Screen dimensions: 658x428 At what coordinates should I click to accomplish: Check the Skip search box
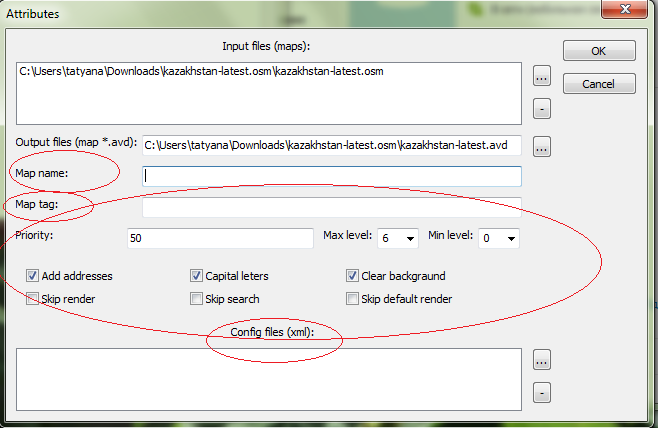197,299
